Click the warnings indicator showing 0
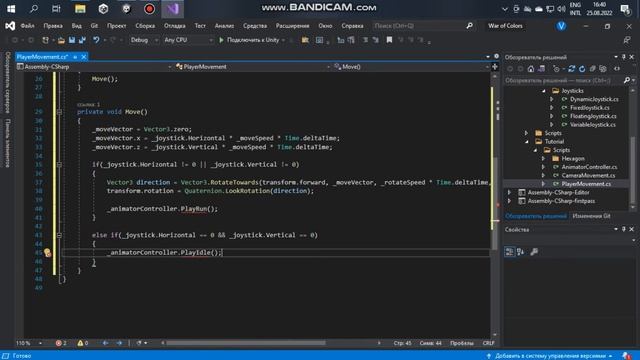Image resolution: width=640 pixels, height=360 pixels. [x=83, y=343]
